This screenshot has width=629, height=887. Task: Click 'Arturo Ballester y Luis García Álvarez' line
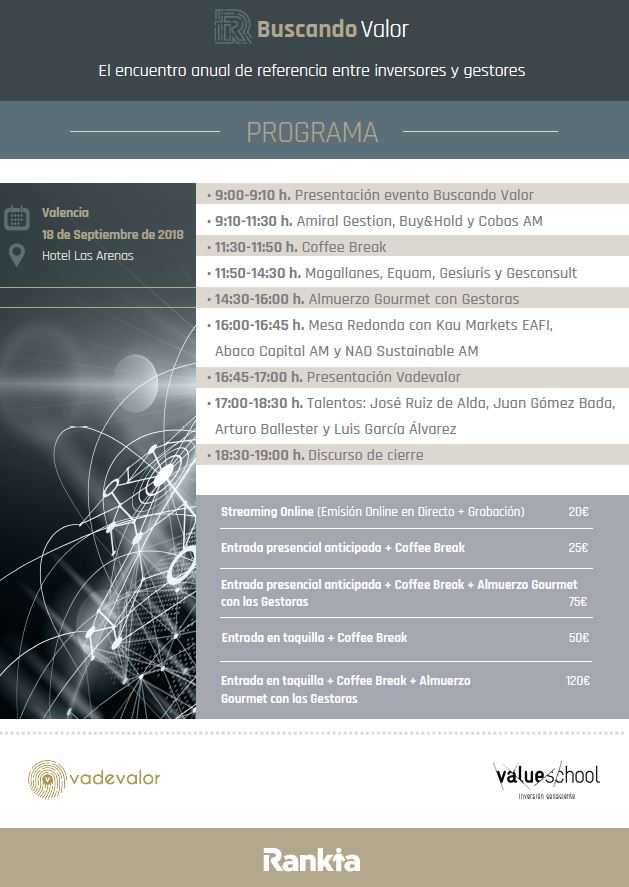(x=335, y=429)
